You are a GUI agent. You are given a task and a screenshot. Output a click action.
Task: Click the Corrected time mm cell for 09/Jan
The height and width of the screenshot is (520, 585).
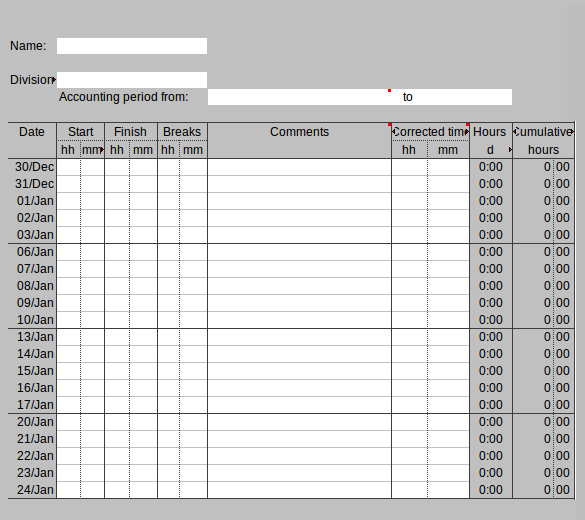(448, 303)
